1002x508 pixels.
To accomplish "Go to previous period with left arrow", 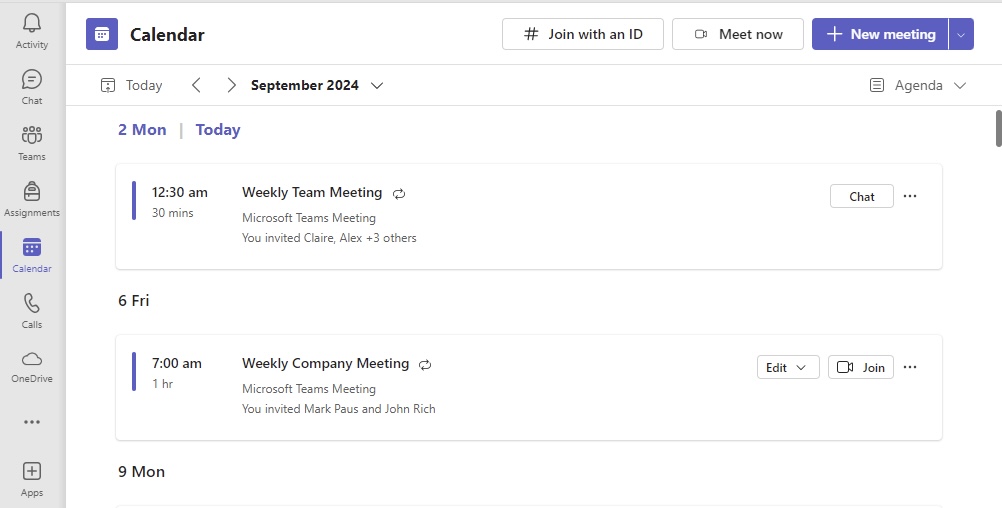I will coord(196,85).
